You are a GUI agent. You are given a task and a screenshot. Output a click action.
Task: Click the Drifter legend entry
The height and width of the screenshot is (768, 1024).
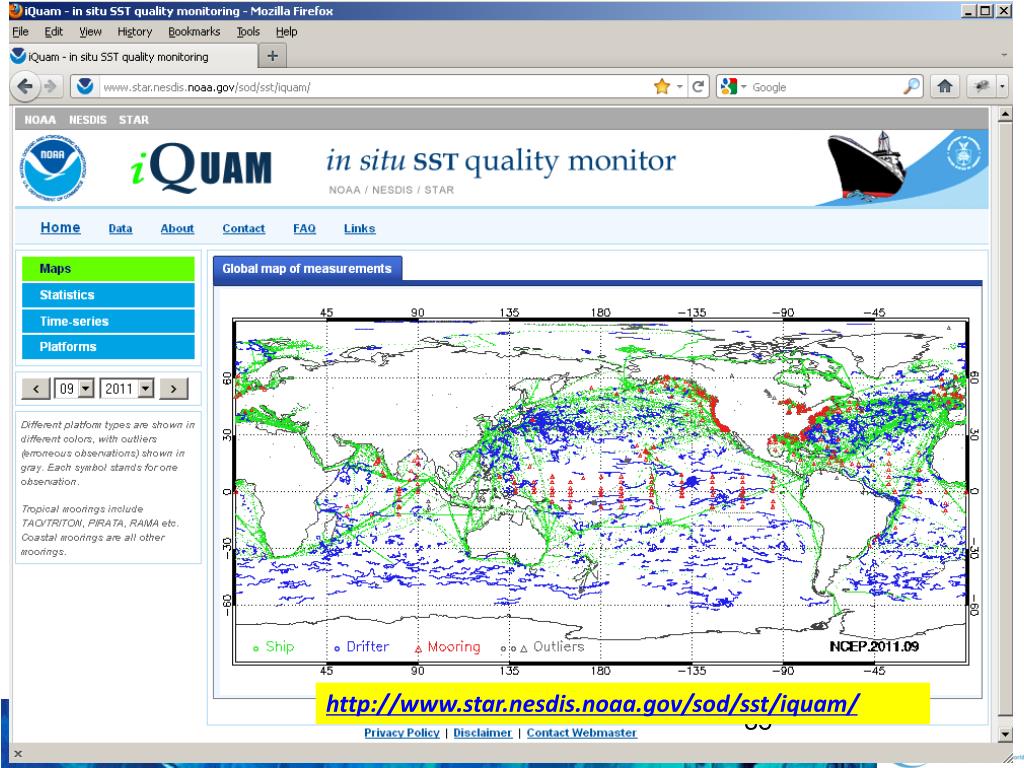361,647
